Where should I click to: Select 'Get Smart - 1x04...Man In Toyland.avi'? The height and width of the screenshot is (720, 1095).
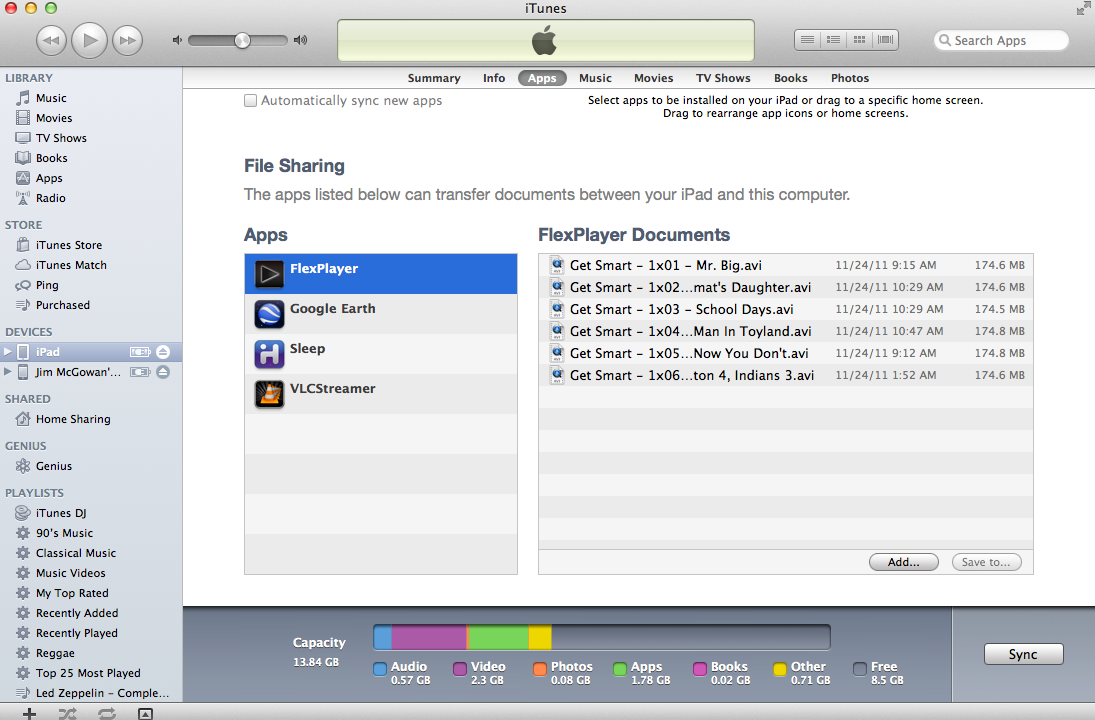coord(786,331)
